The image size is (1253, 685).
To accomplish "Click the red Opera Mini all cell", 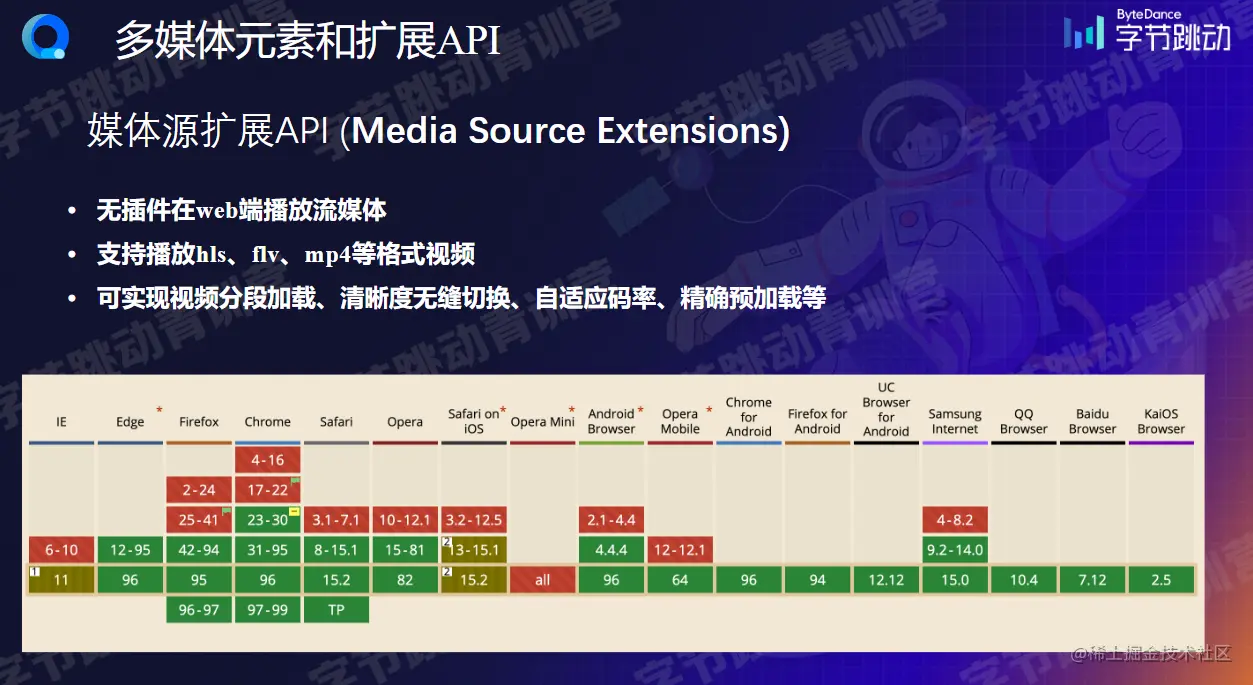I will point(542,580).
